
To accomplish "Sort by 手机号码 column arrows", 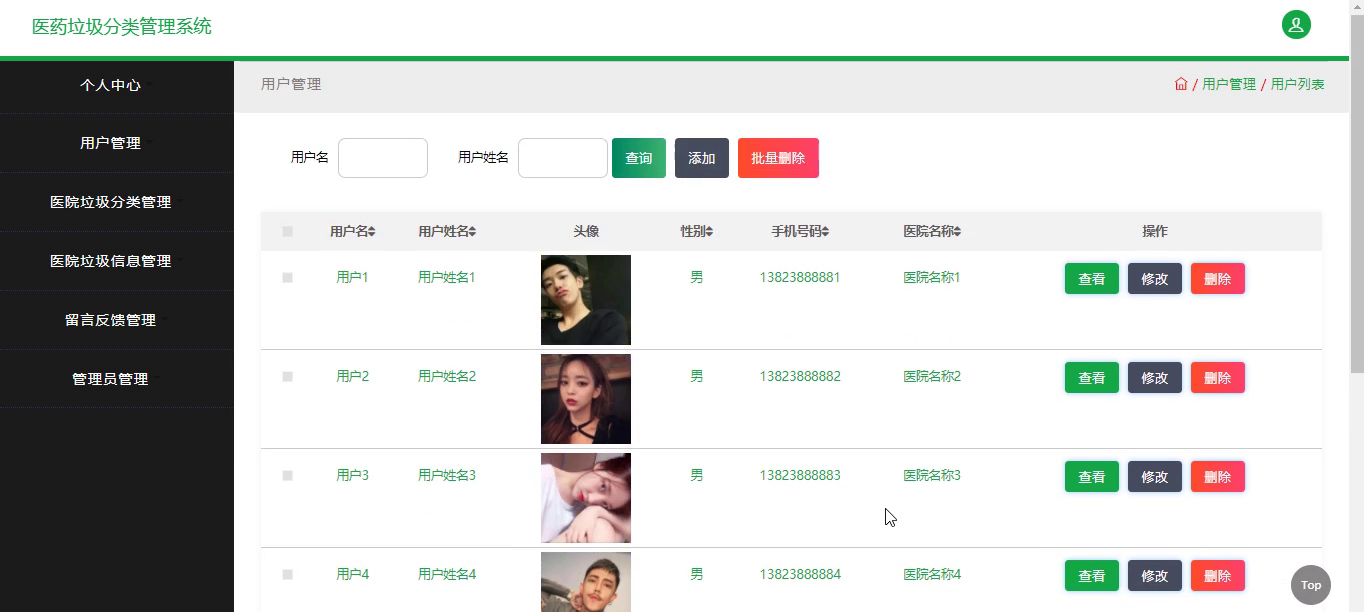I will [825, 232].
